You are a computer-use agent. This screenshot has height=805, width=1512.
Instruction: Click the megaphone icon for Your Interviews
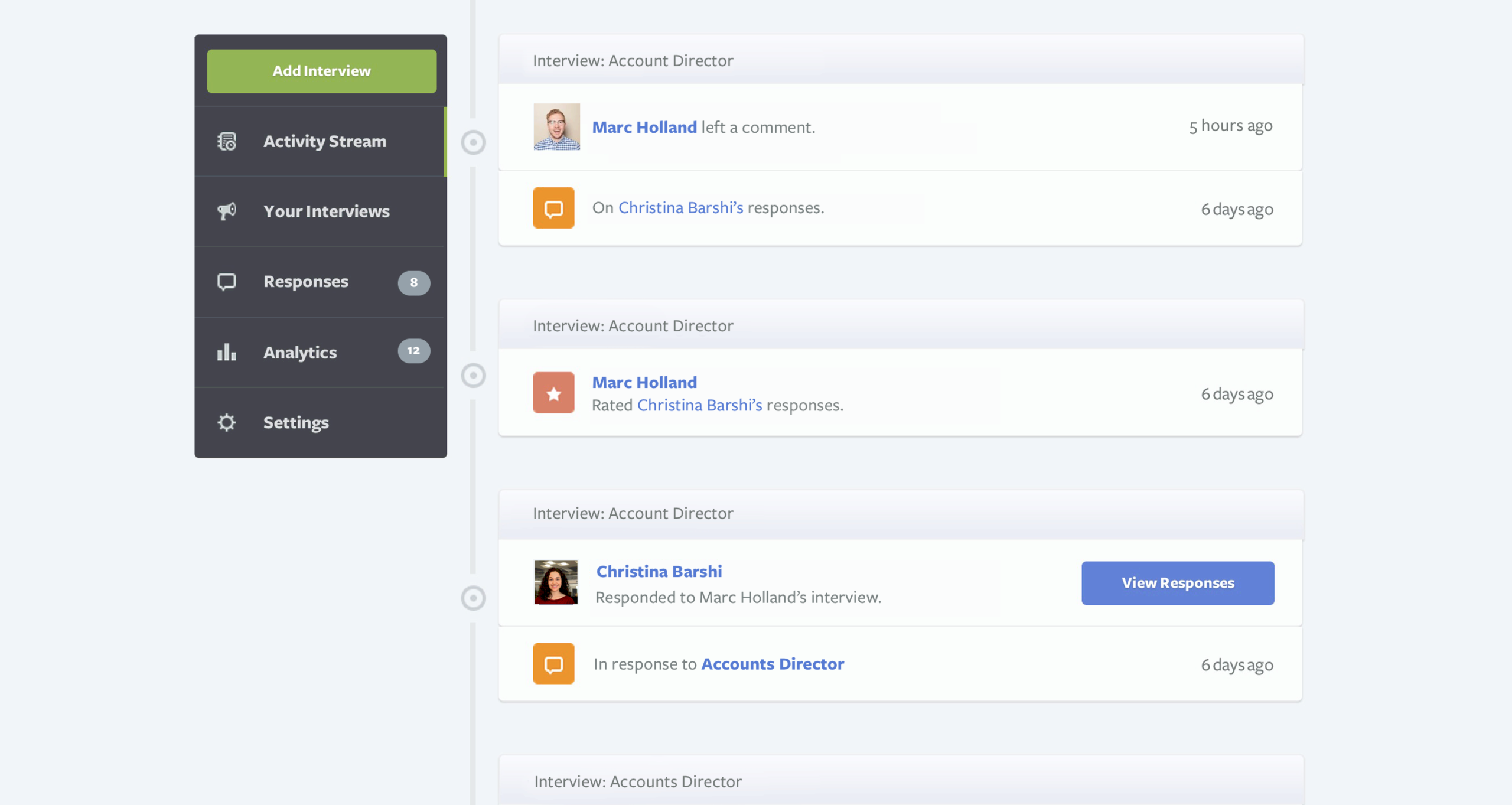tap(227, 211)
